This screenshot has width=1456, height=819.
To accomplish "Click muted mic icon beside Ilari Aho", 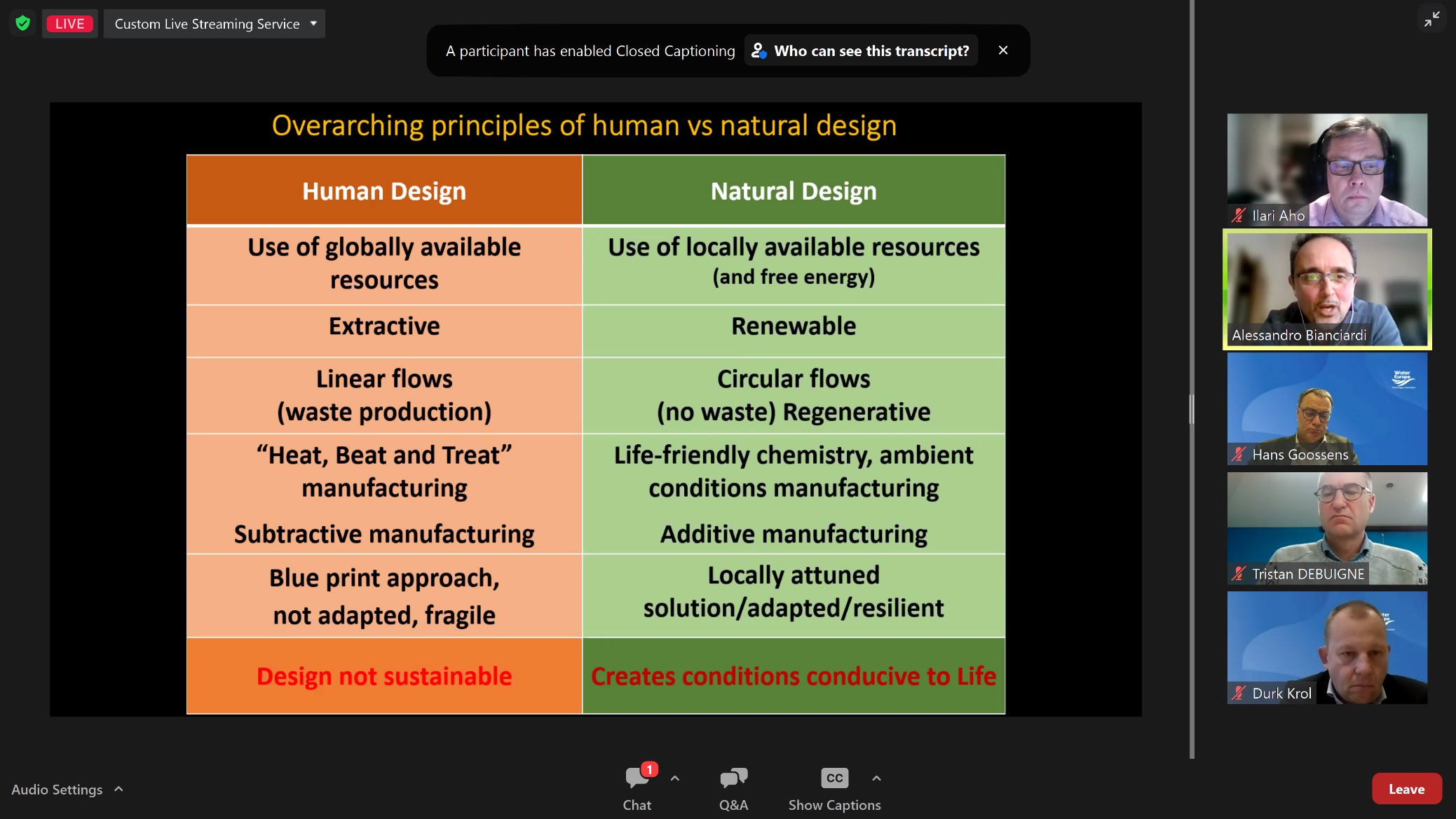I will [x=1239, y=216].
